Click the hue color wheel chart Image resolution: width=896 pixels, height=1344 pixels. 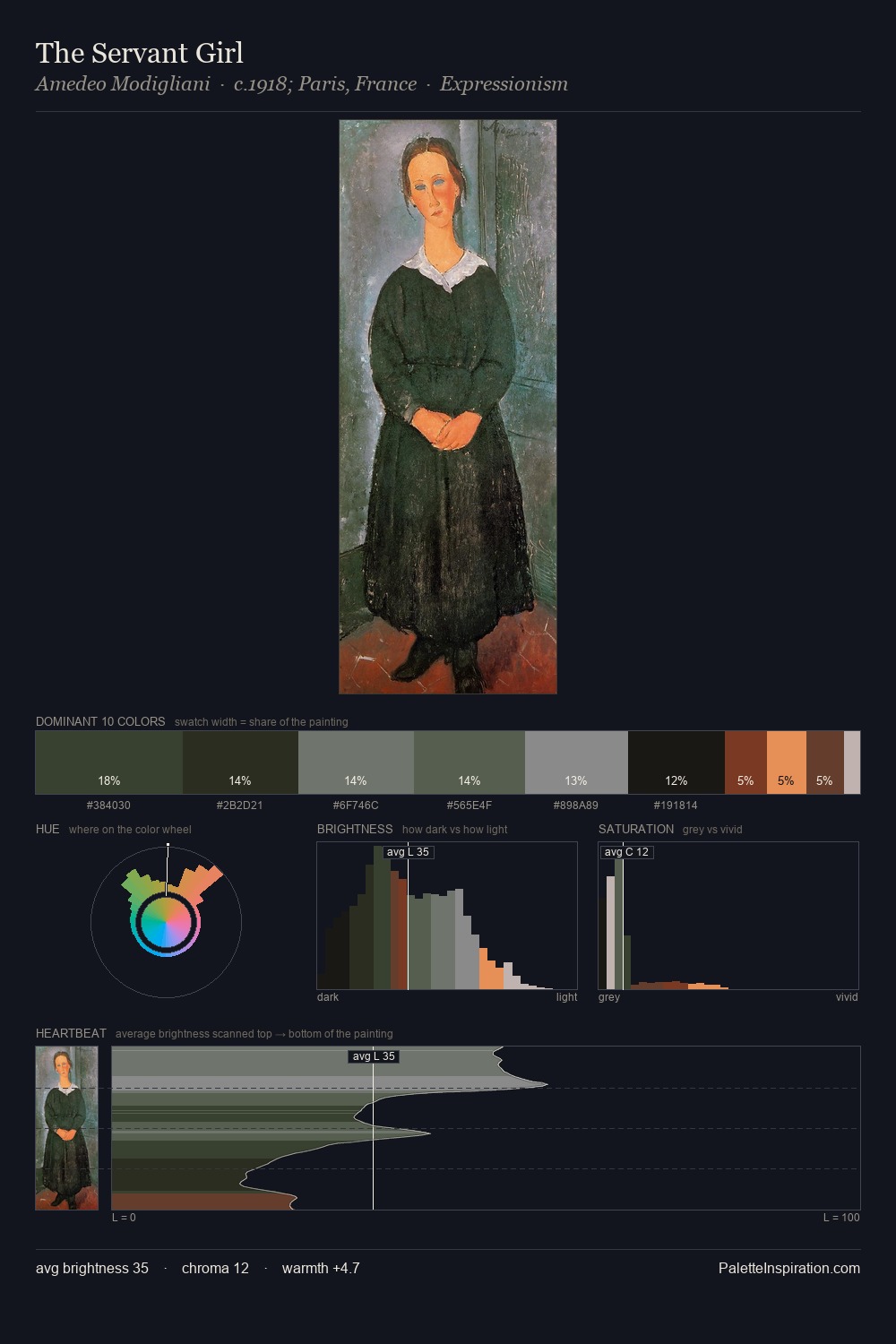point(166,922)
